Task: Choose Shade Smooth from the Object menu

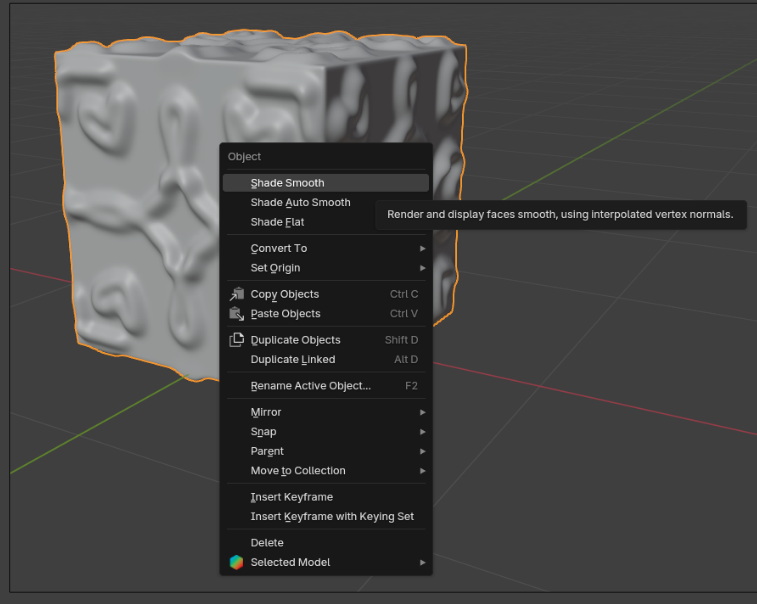Action: (287, 183)
